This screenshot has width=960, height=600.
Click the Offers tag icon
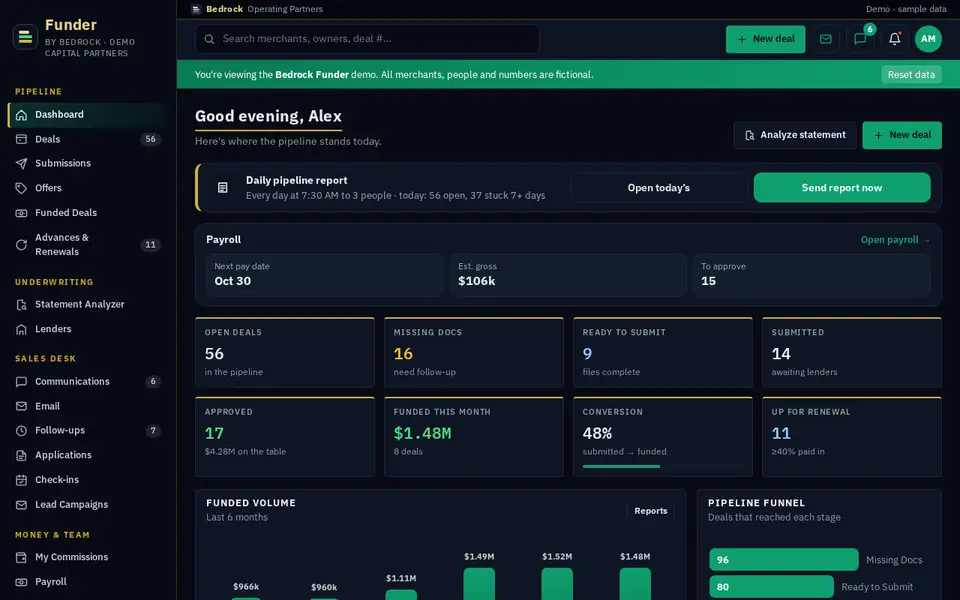point(21,189)
